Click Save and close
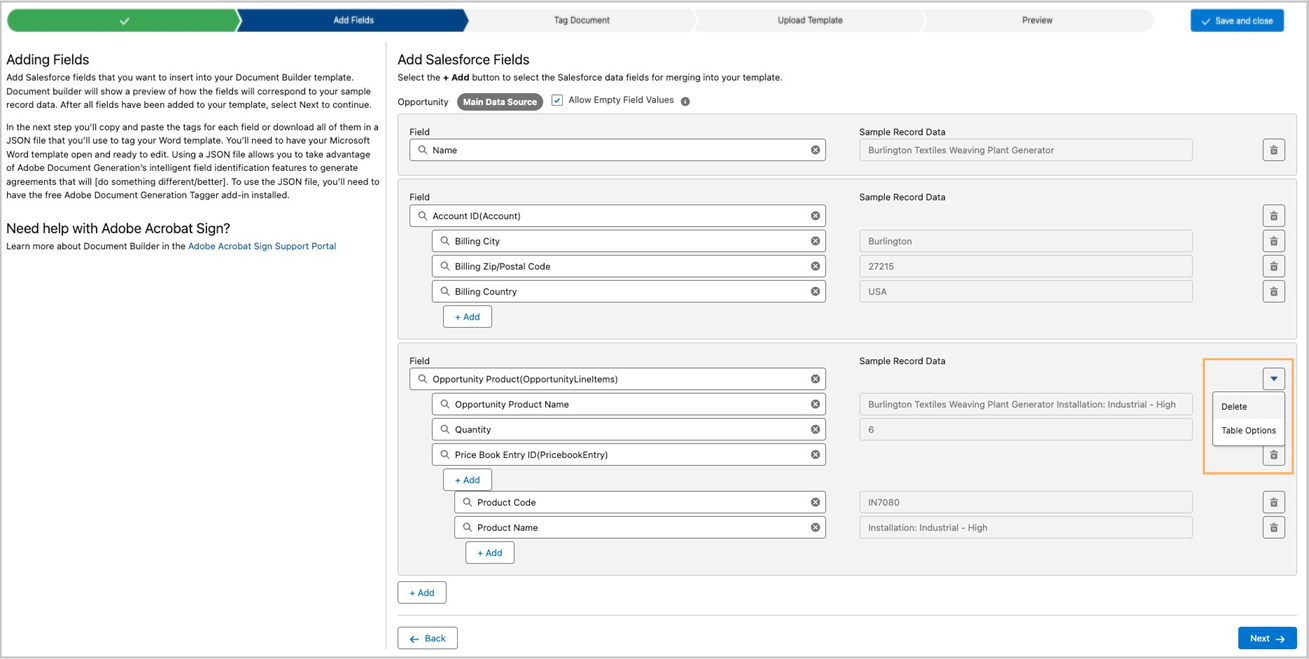 point(1237,19)
